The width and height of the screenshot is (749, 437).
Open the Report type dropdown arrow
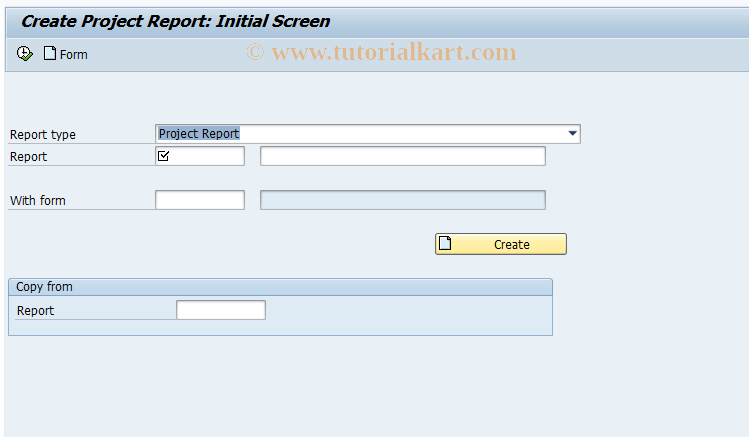572,134
